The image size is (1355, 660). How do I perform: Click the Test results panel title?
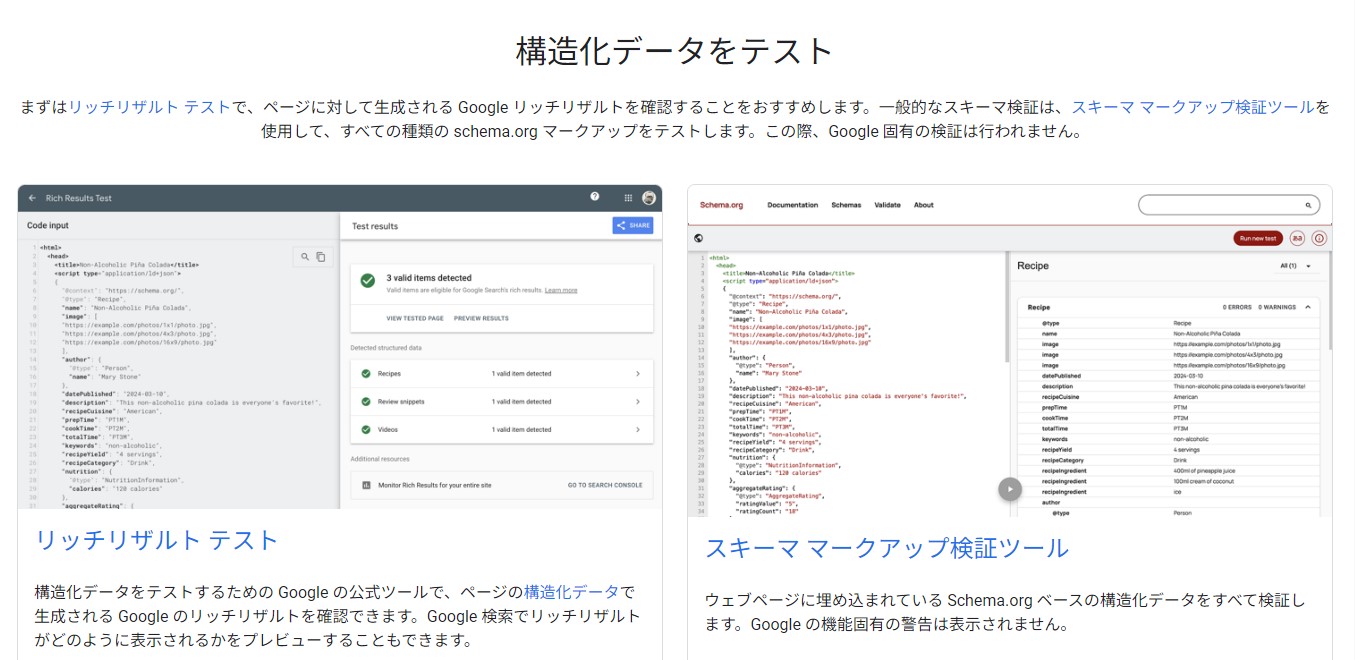(375, 226)
